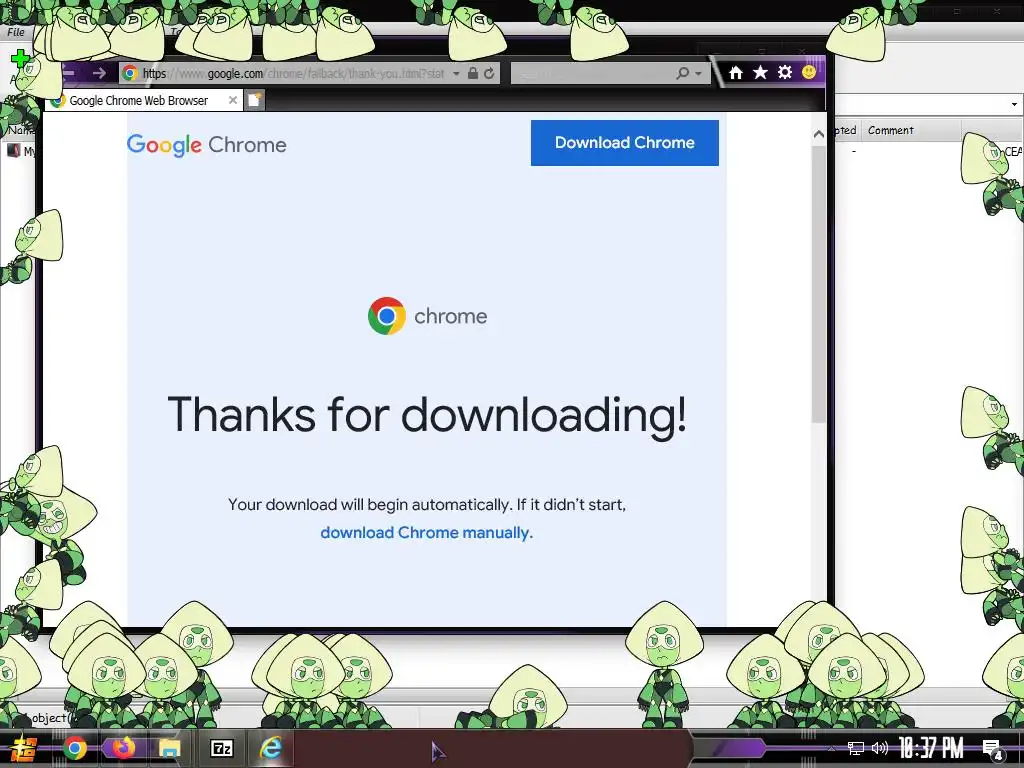Click the 10:37 PM taskbar clock
Viewport: 1024px width, 768px height.
pyautogui.click(x=931, y=748)
